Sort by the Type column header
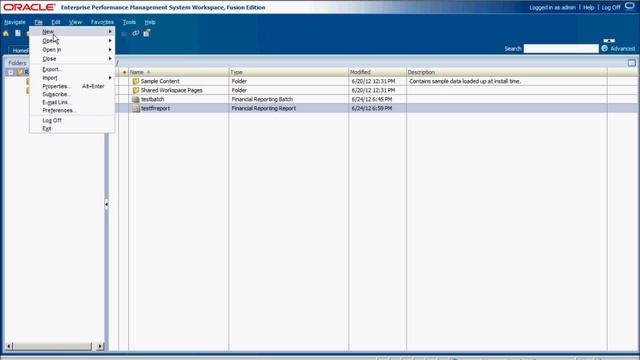This screenshot has height=360, width=640. (x=289, y=72)
